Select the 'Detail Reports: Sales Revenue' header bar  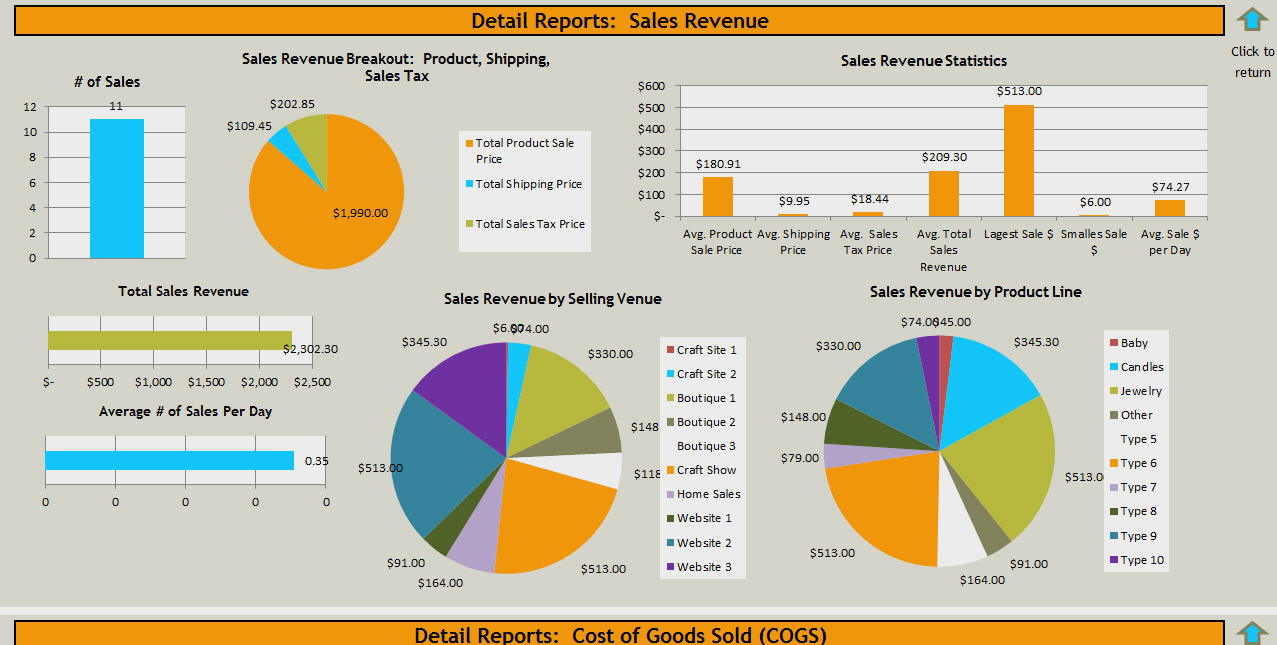click(x=619, y=21)
